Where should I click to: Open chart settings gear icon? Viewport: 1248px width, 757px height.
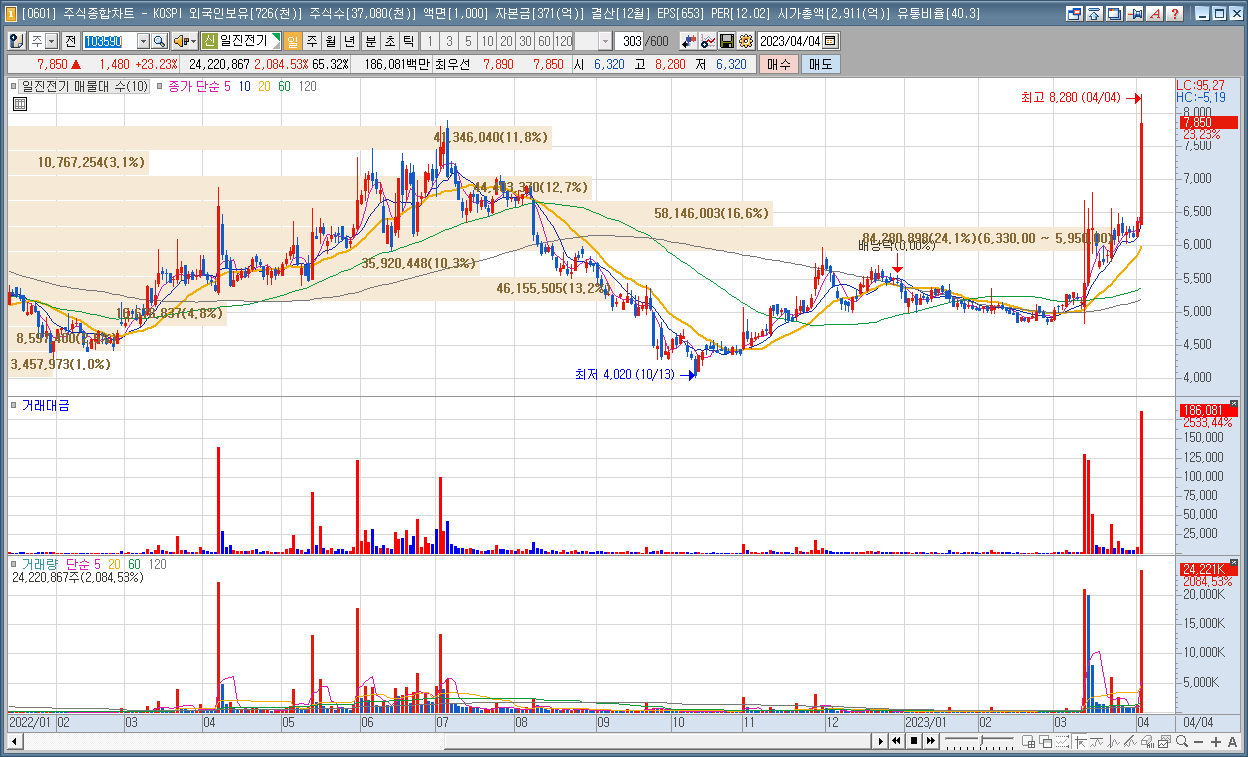(746, 41)
